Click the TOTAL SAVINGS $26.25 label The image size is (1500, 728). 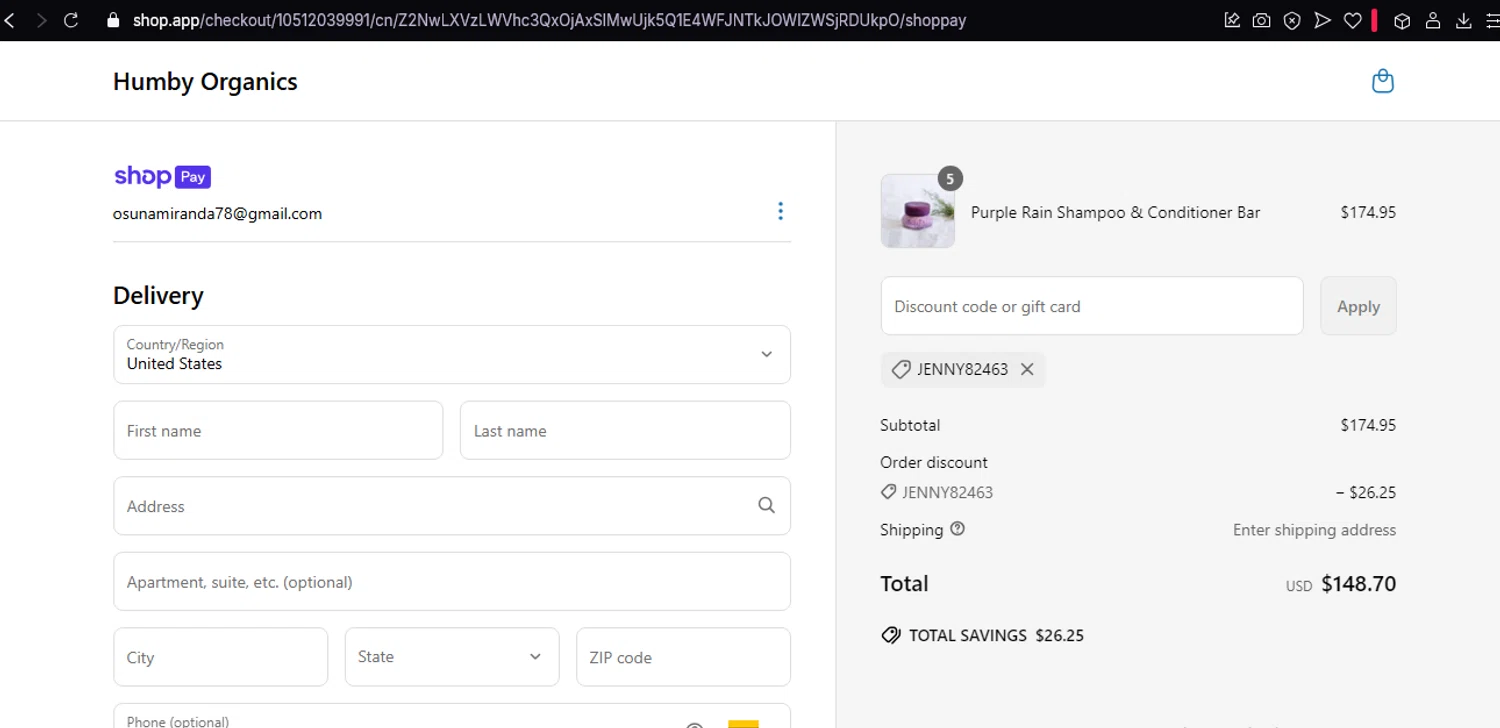pos(996,635)
